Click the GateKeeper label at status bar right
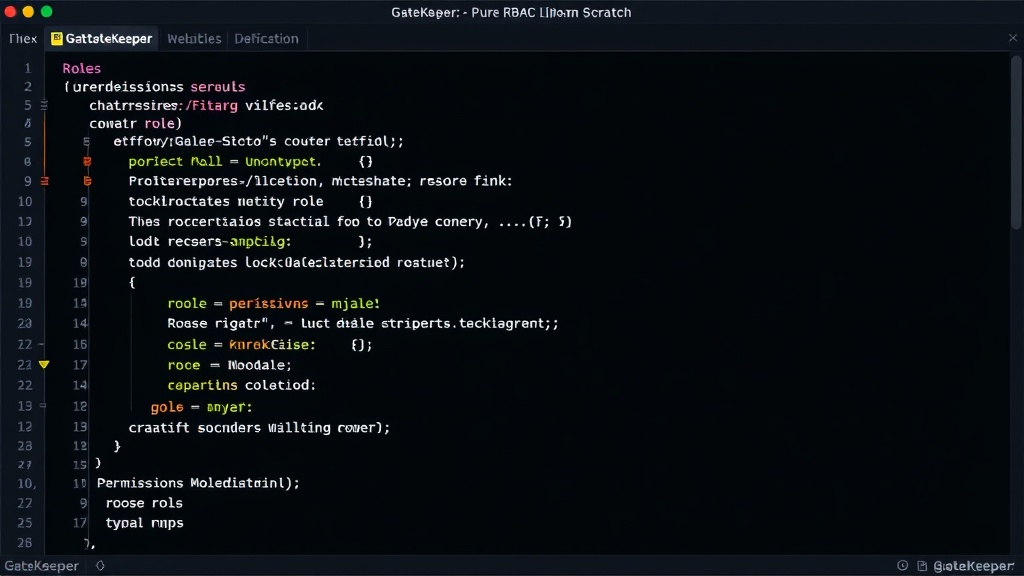 point(974,566)
